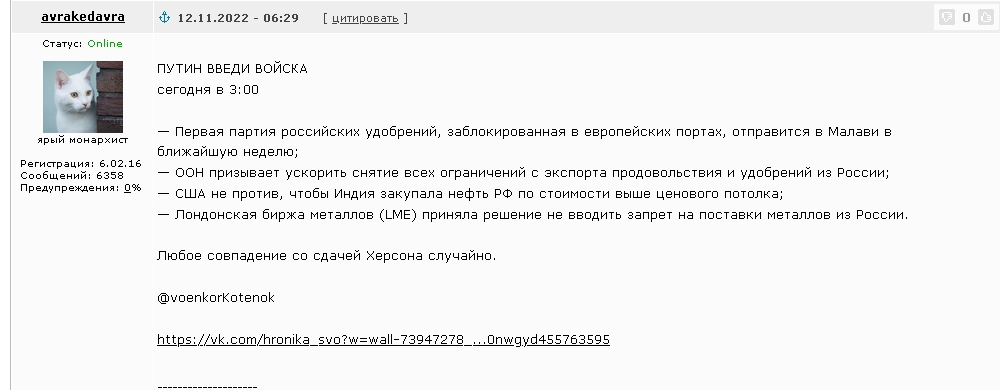Click the ярый монархист rank label
The width and height of the screenshot is (1000, 390).
coord(83,140)
